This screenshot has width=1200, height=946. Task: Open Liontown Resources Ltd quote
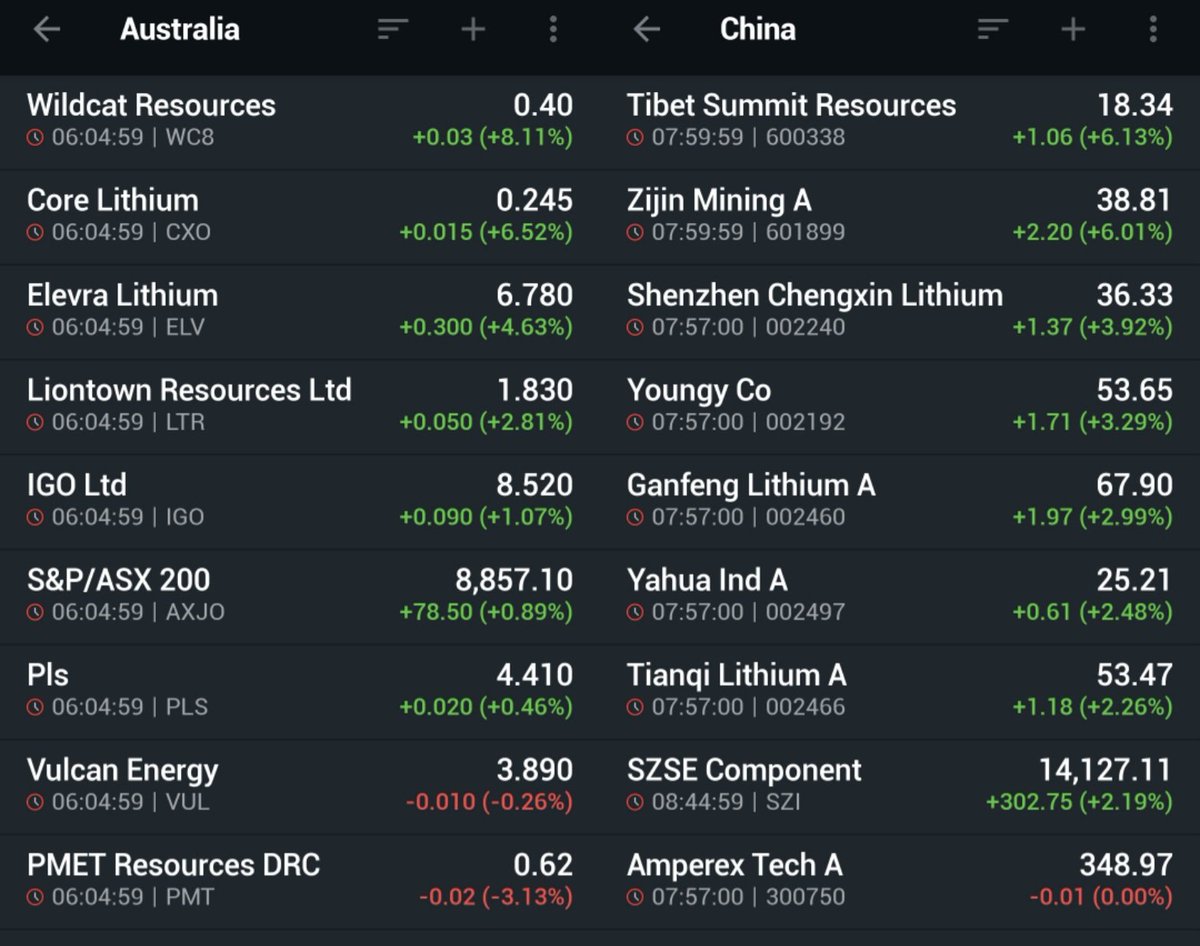pyautogui.click(x=300, y=407)
